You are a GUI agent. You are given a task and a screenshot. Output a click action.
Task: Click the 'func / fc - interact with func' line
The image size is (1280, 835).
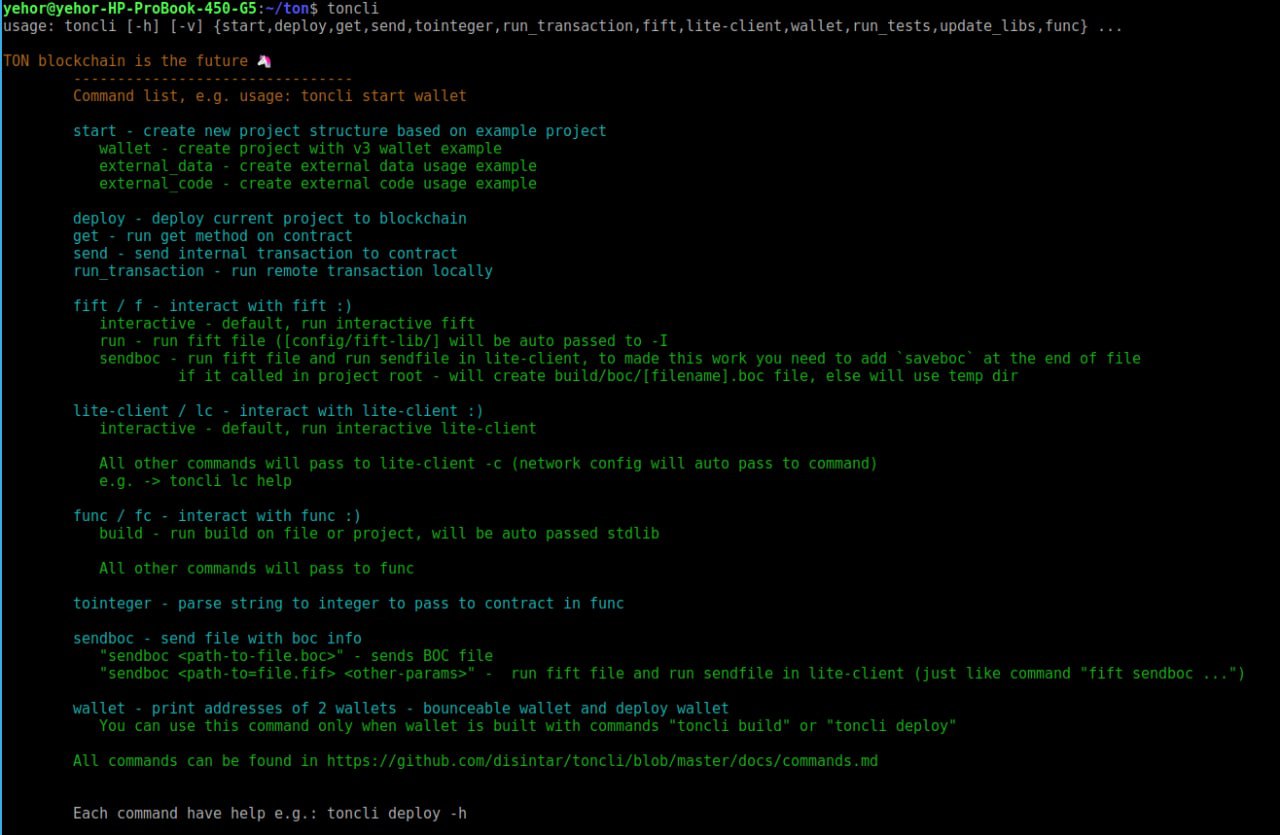pyautogui.click(x=217, y=516)
